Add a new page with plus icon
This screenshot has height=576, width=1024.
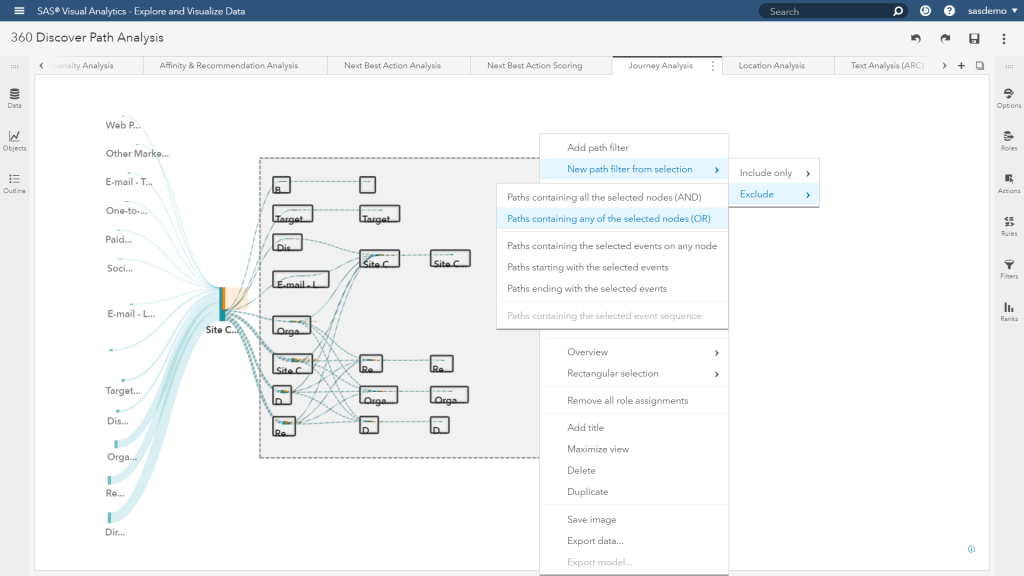[x=961, y=65]
